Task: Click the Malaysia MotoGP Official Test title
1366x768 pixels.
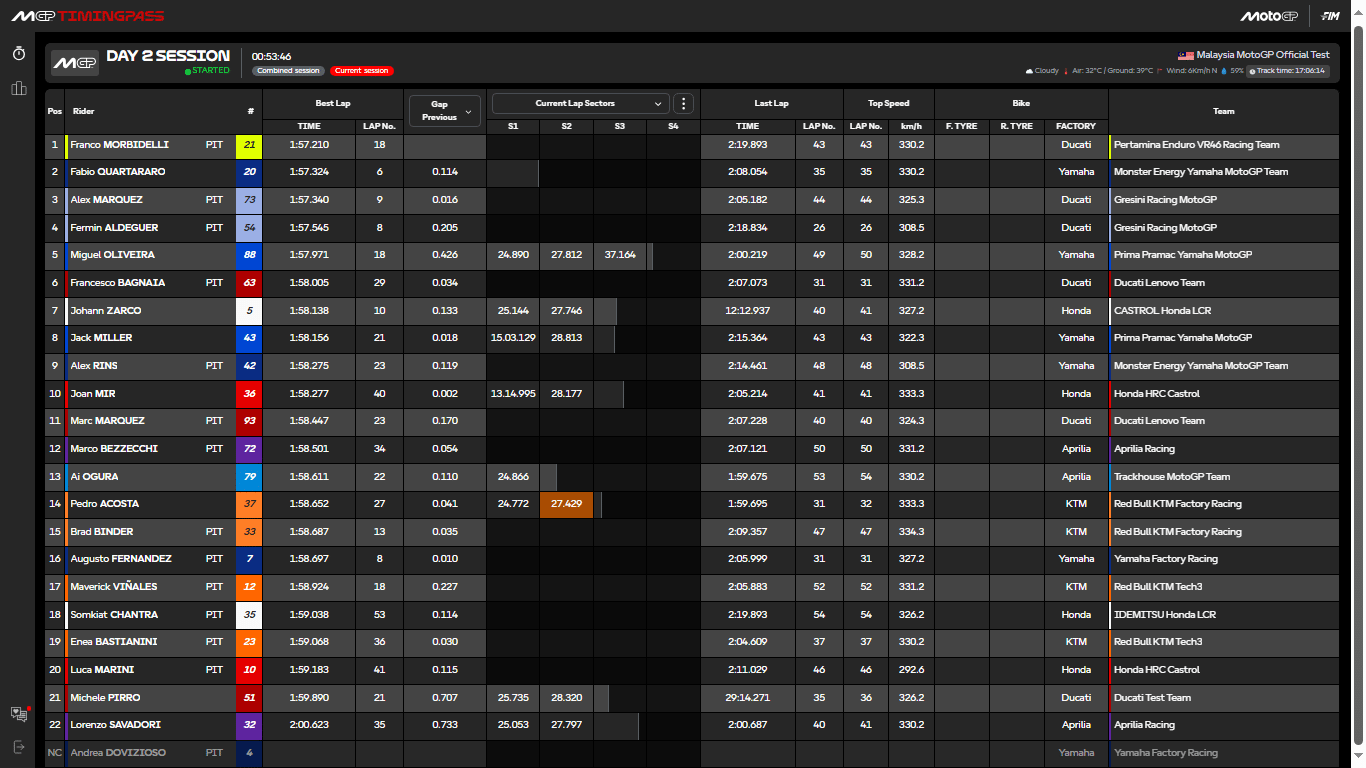Action: pos(1264,55)
